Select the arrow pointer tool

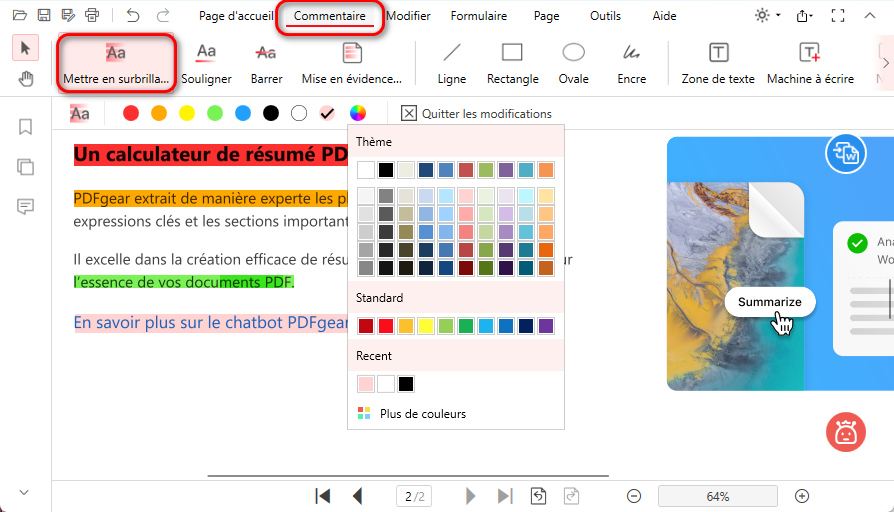click(25, 48)
